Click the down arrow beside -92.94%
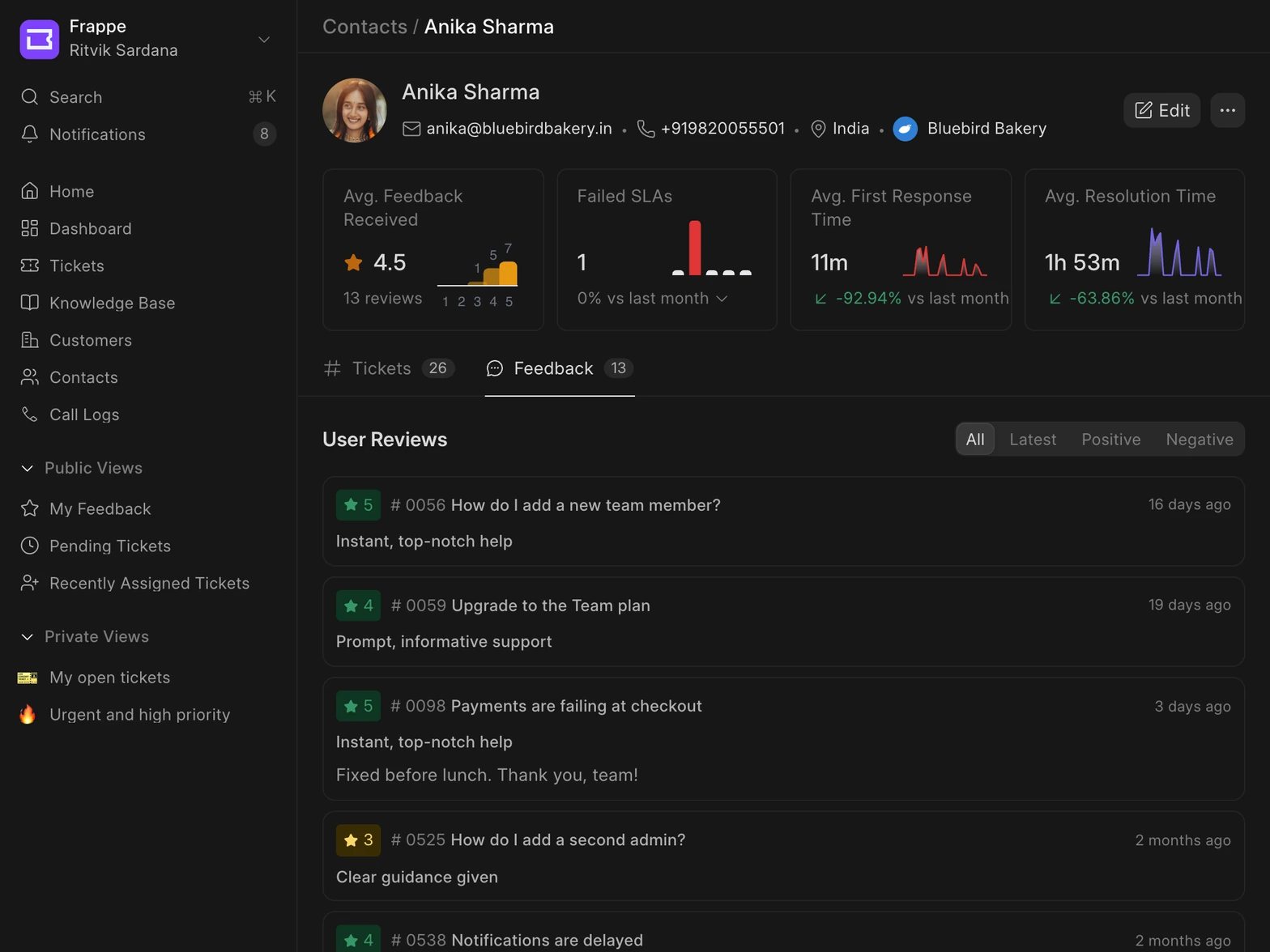The image size is (1270, 952). 820,299
